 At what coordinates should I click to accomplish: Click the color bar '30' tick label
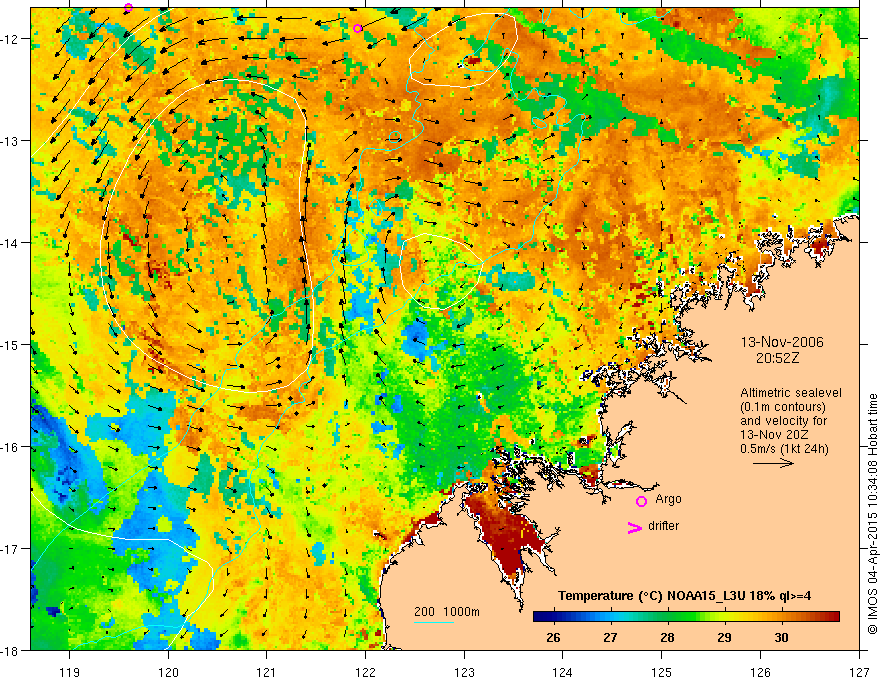(x=781, y=637)
